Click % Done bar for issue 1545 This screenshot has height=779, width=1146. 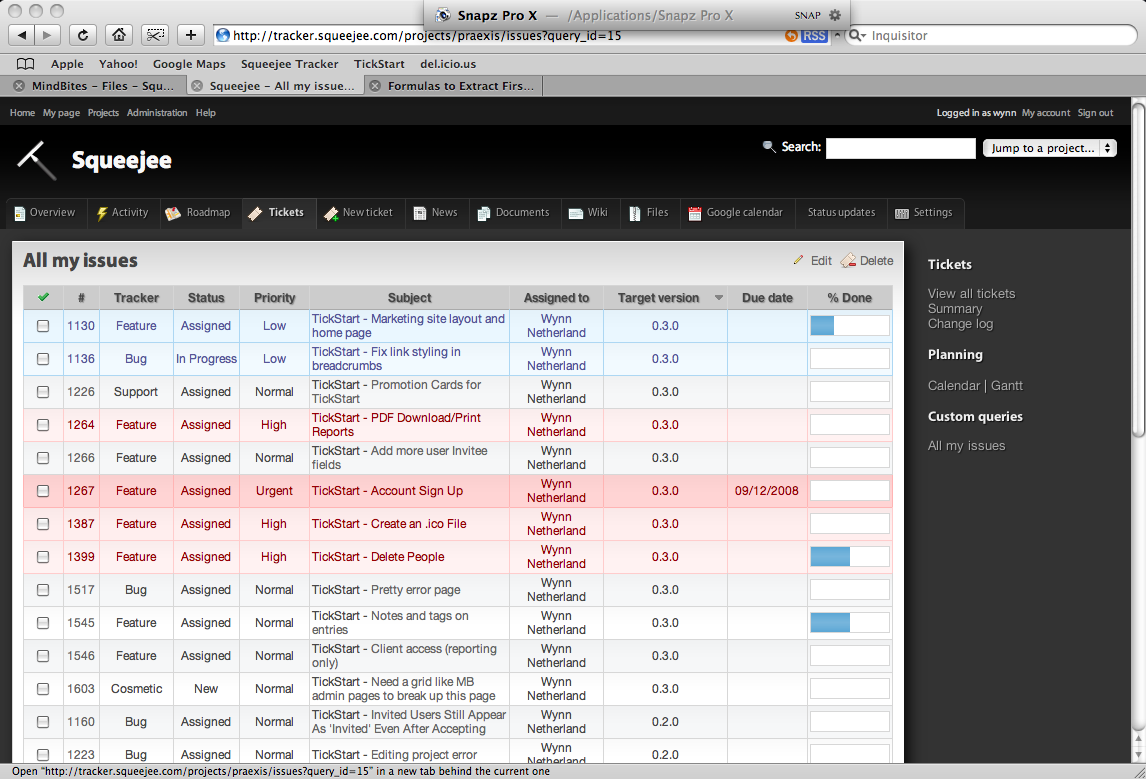(849, 623)
